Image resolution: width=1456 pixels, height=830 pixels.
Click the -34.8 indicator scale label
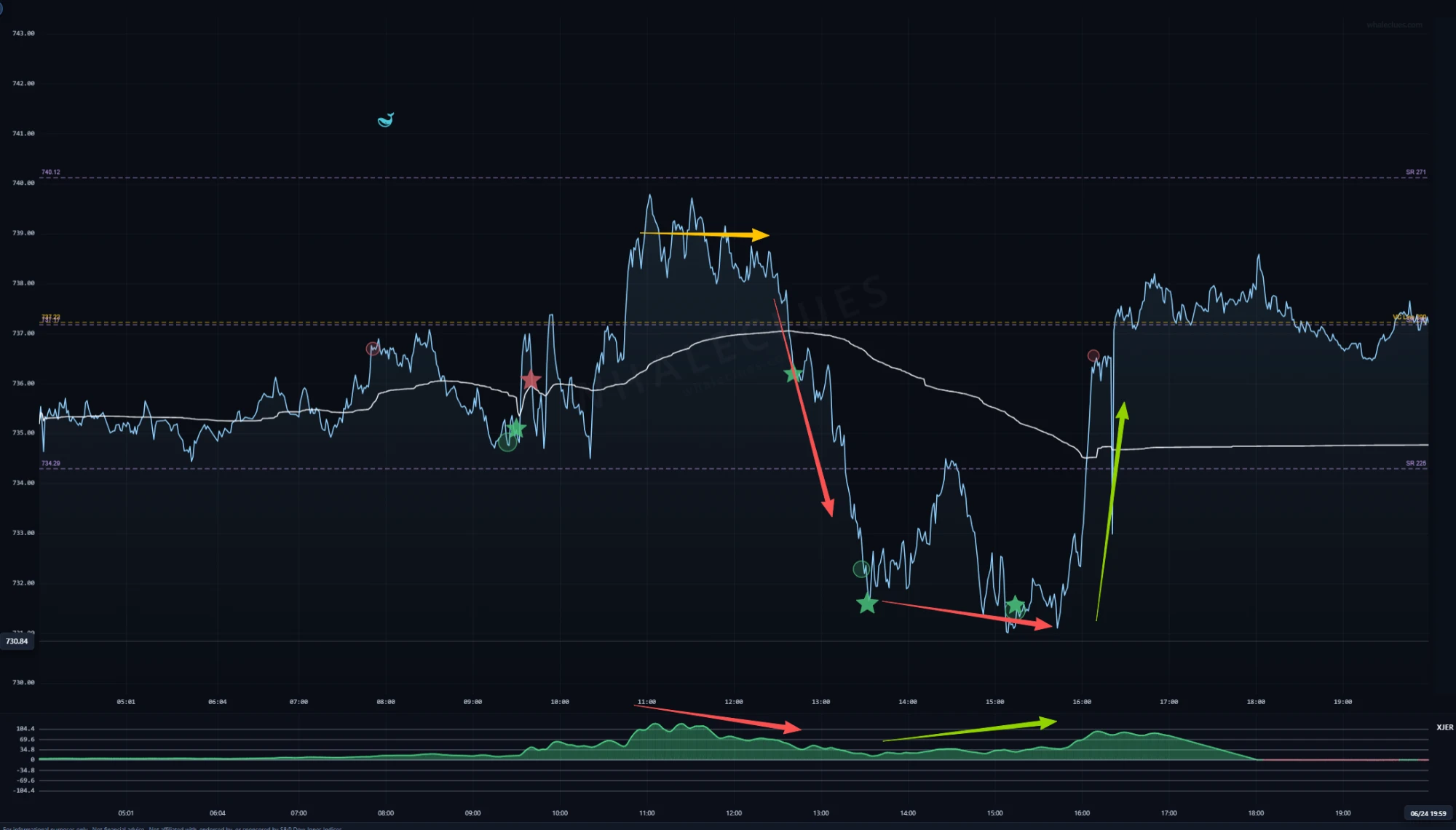(26, 770)
